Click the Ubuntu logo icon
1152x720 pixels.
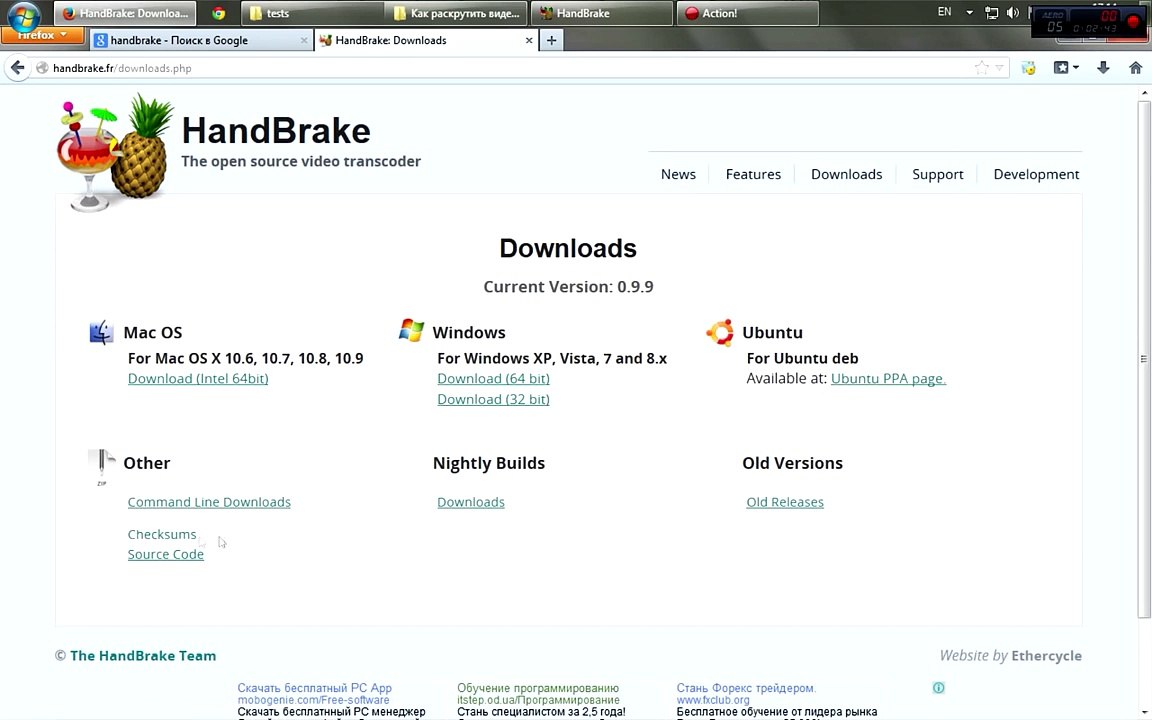720,332
